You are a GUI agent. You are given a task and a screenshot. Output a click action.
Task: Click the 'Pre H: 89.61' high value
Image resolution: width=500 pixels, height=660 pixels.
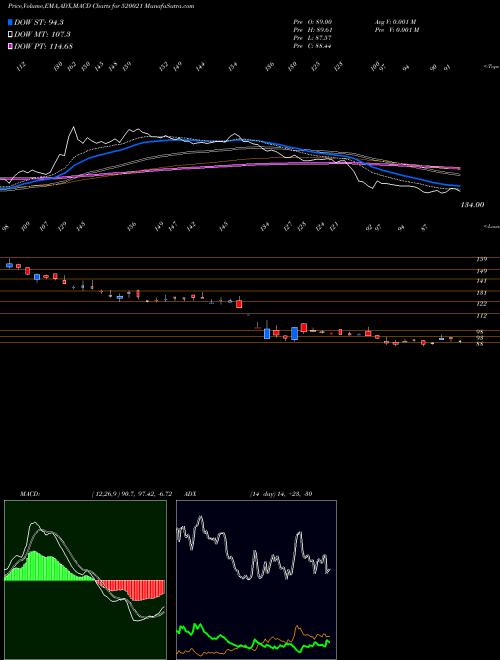(x=313, y=30)
